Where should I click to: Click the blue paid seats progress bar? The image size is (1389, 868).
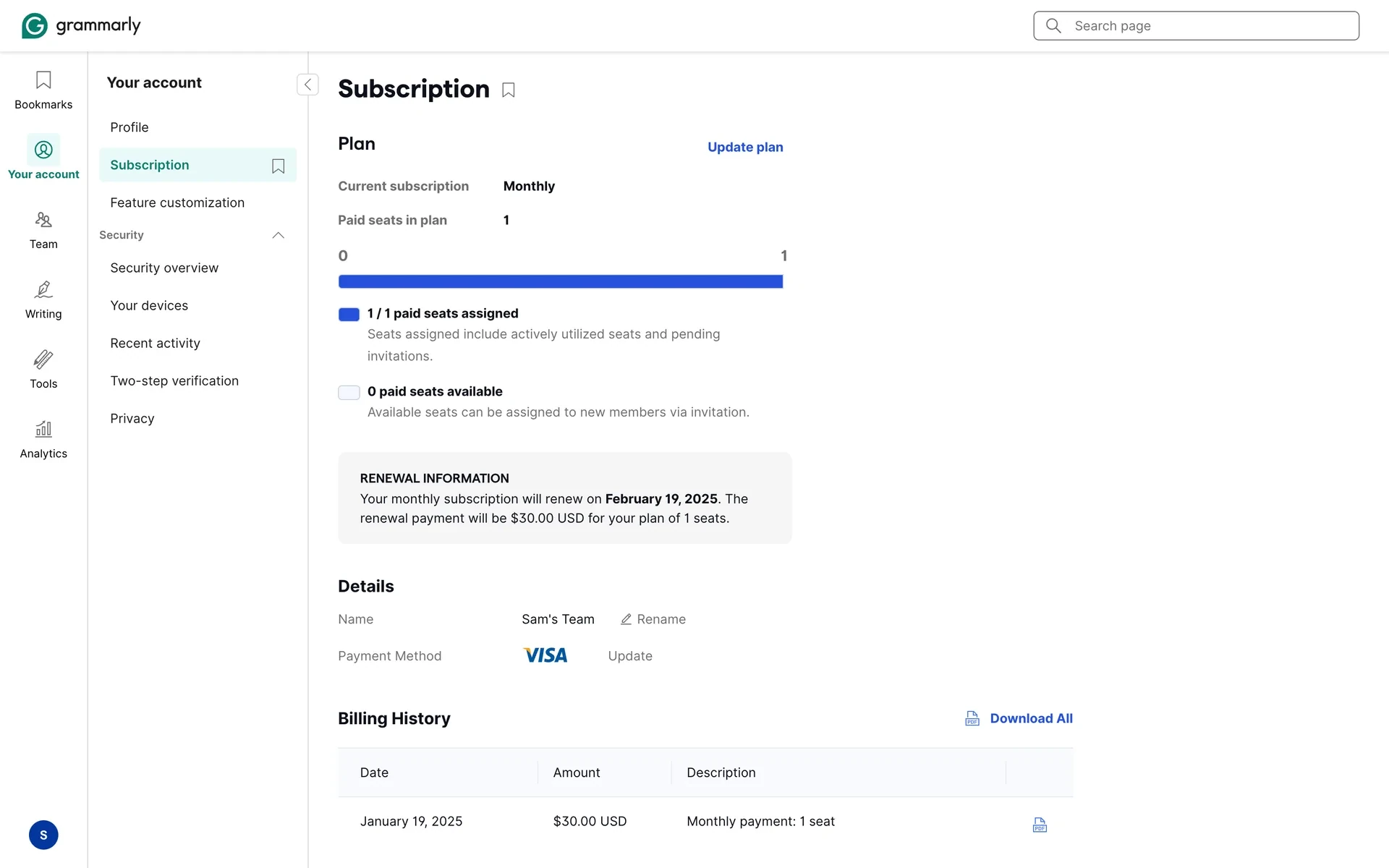coord(561,281)
